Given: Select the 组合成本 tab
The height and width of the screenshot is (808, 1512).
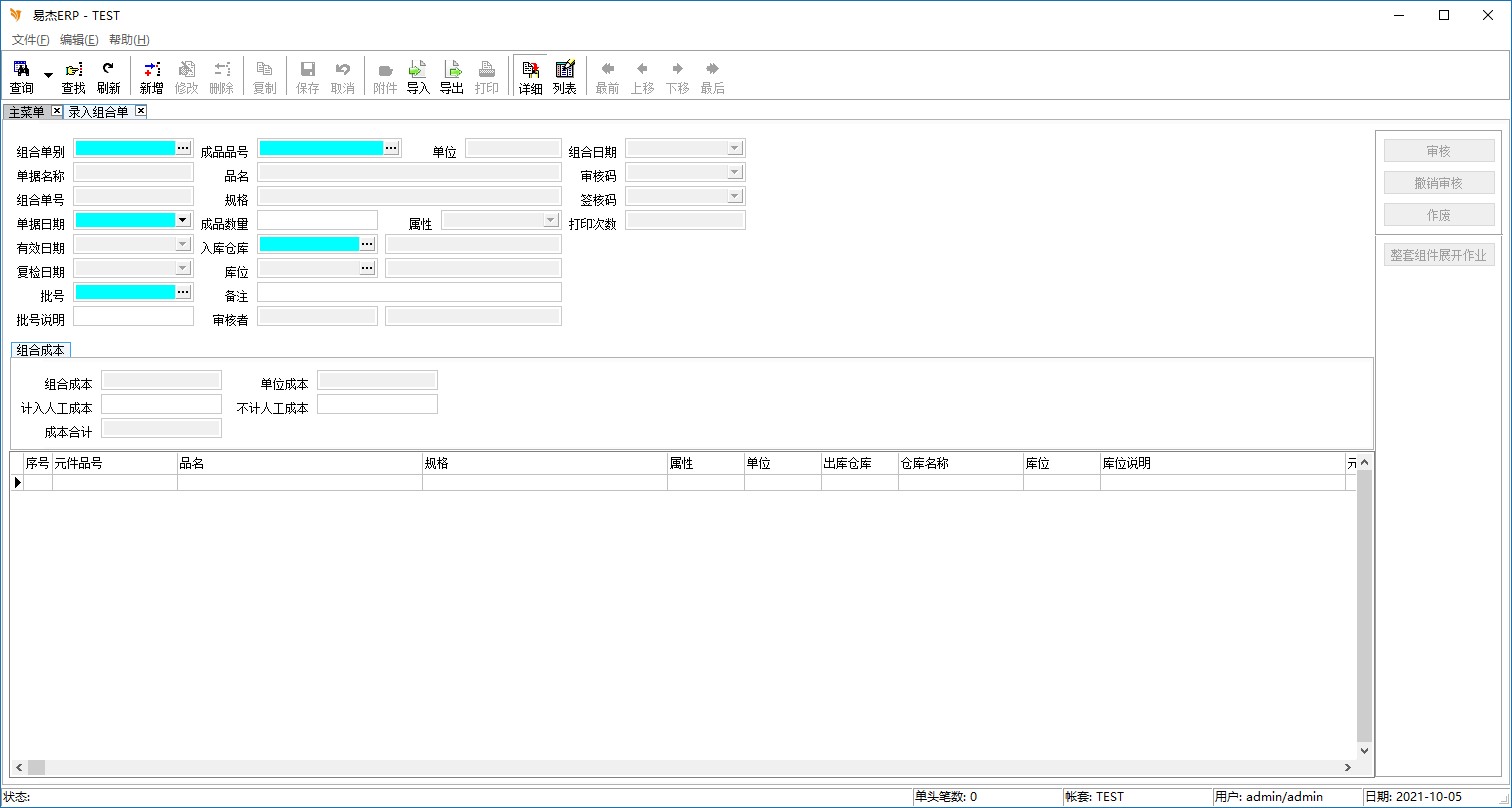Looking at the screenshot, I should tap(41, 350).
